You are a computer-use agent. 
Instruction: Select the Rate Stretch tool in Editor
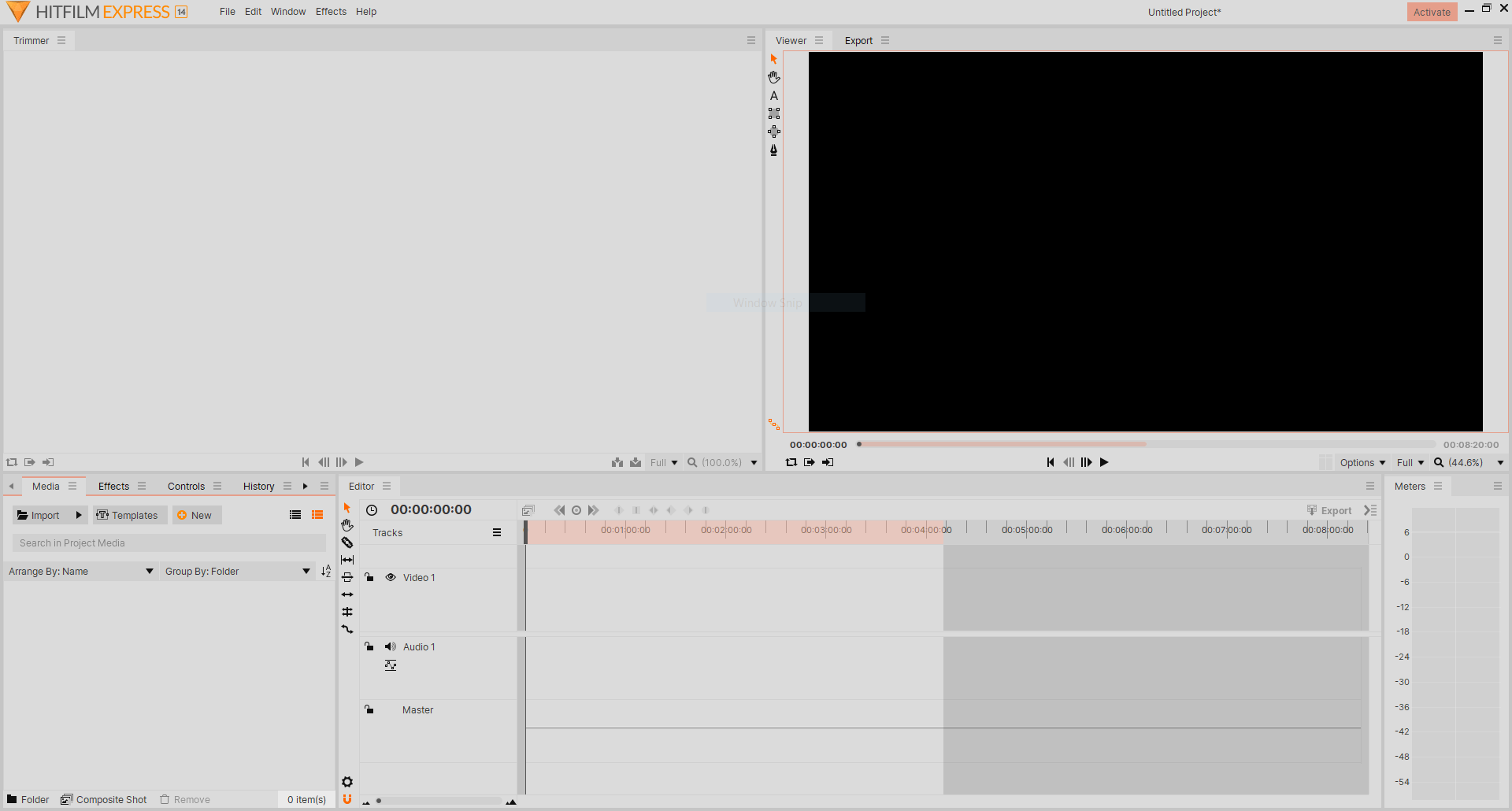pyautogui.click(x=347, y=629)
